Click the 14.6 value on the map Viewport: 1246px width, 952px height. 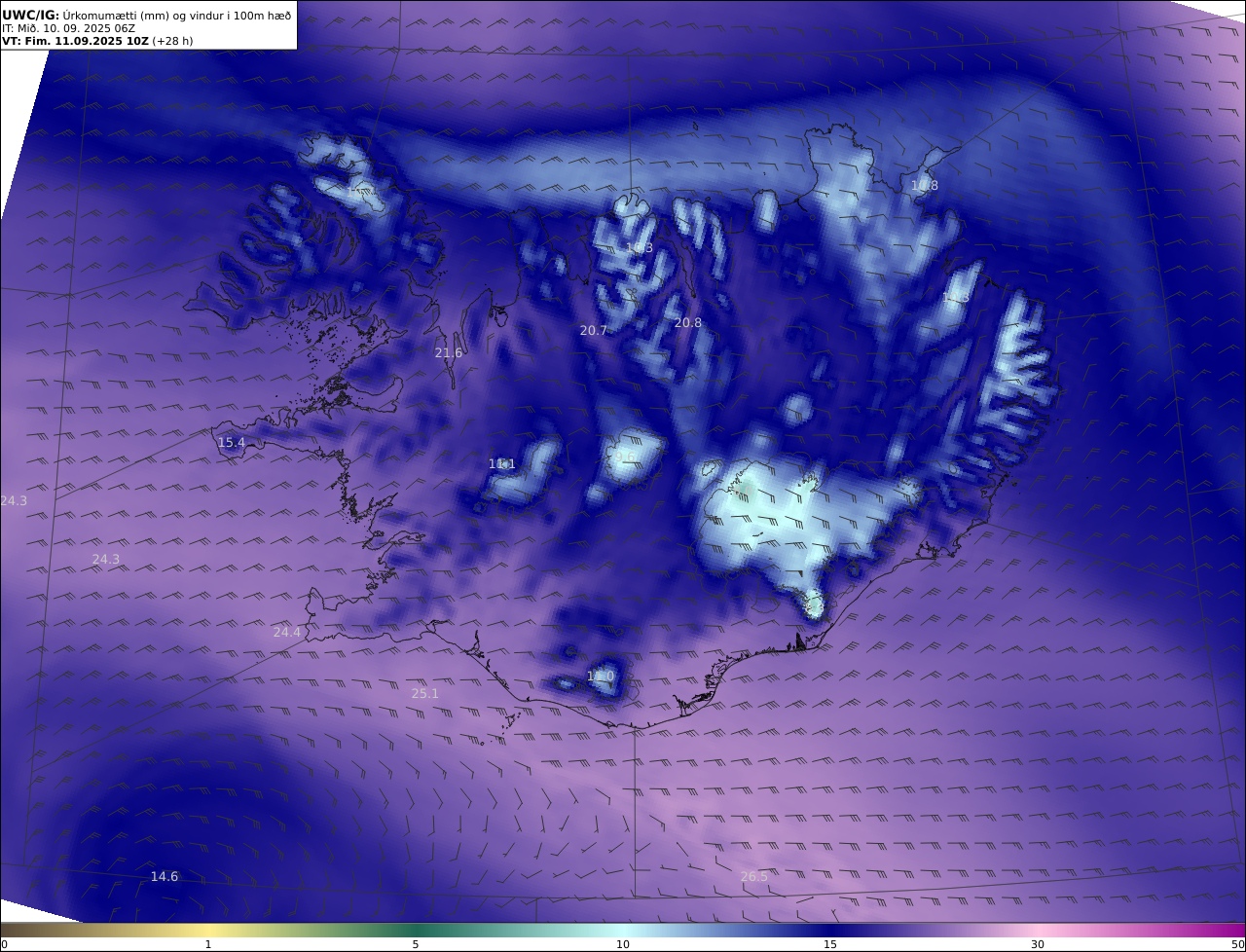tap(165, 877)
